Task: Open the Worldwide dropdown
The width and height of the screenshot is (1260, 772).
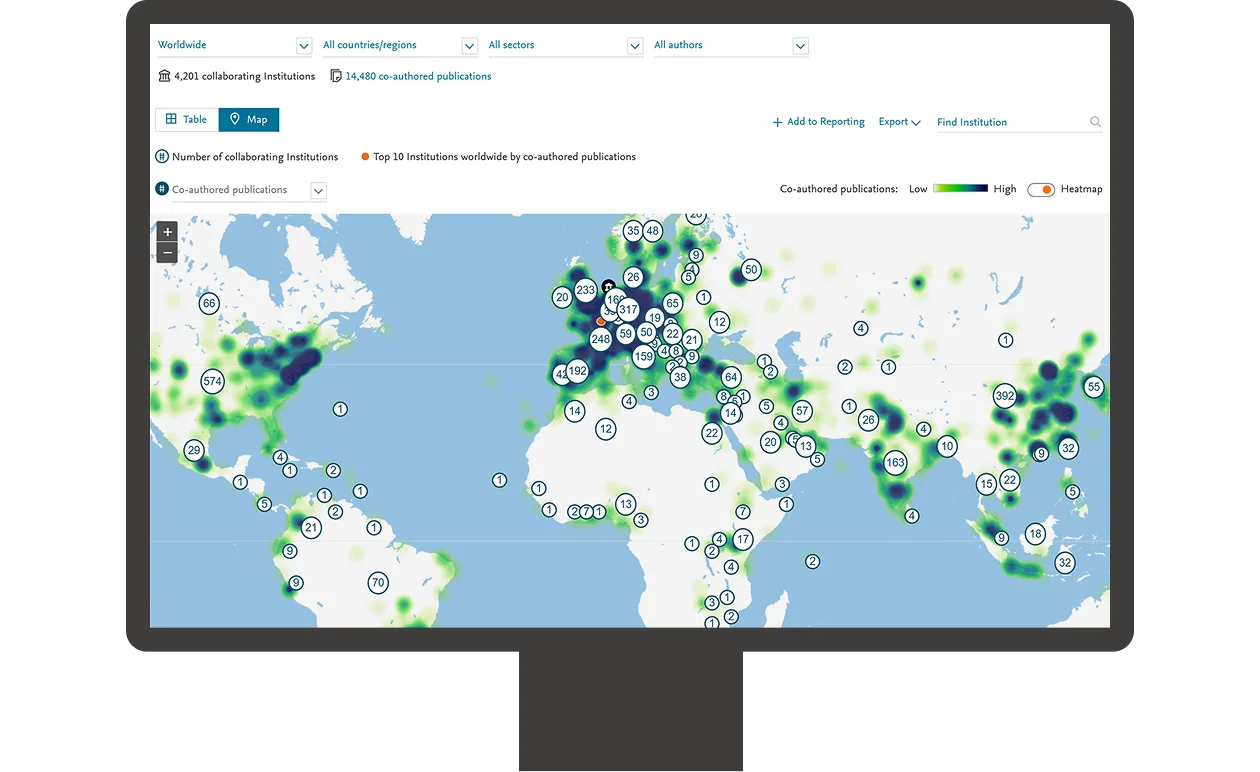Action: pos(302,45)
